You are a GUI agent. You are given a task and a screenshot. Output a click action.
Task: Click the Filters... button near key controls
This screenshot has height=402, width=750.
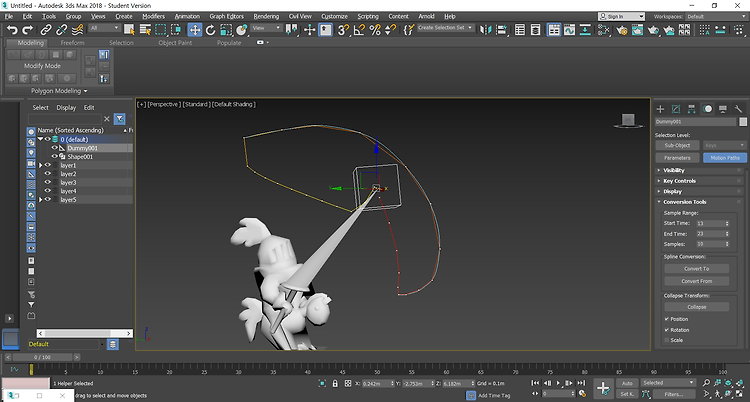[x=673, y=394]
